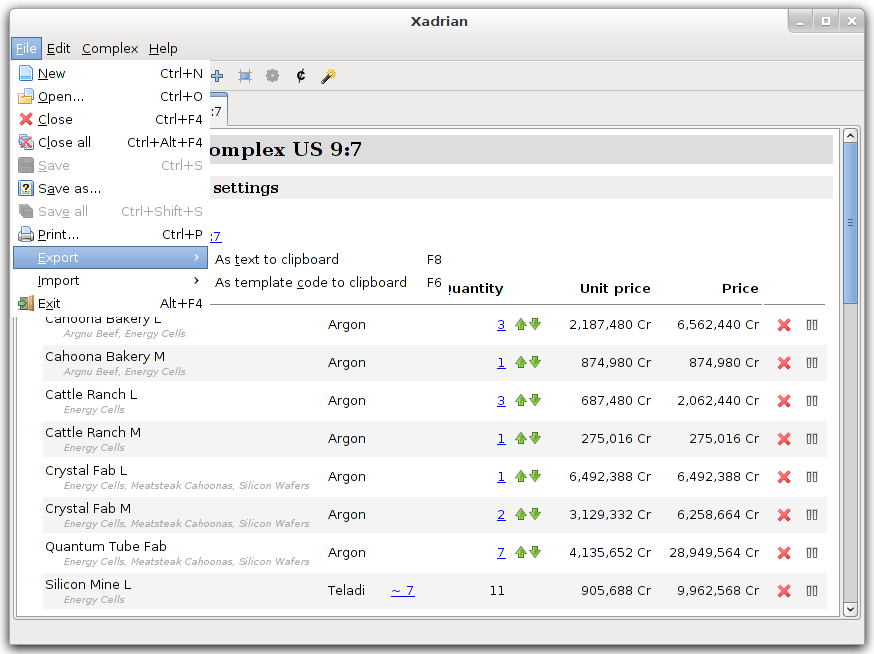Choose Save as... from the File menu
The height and width of the screenshot is (654, 874).
[110, 188]
